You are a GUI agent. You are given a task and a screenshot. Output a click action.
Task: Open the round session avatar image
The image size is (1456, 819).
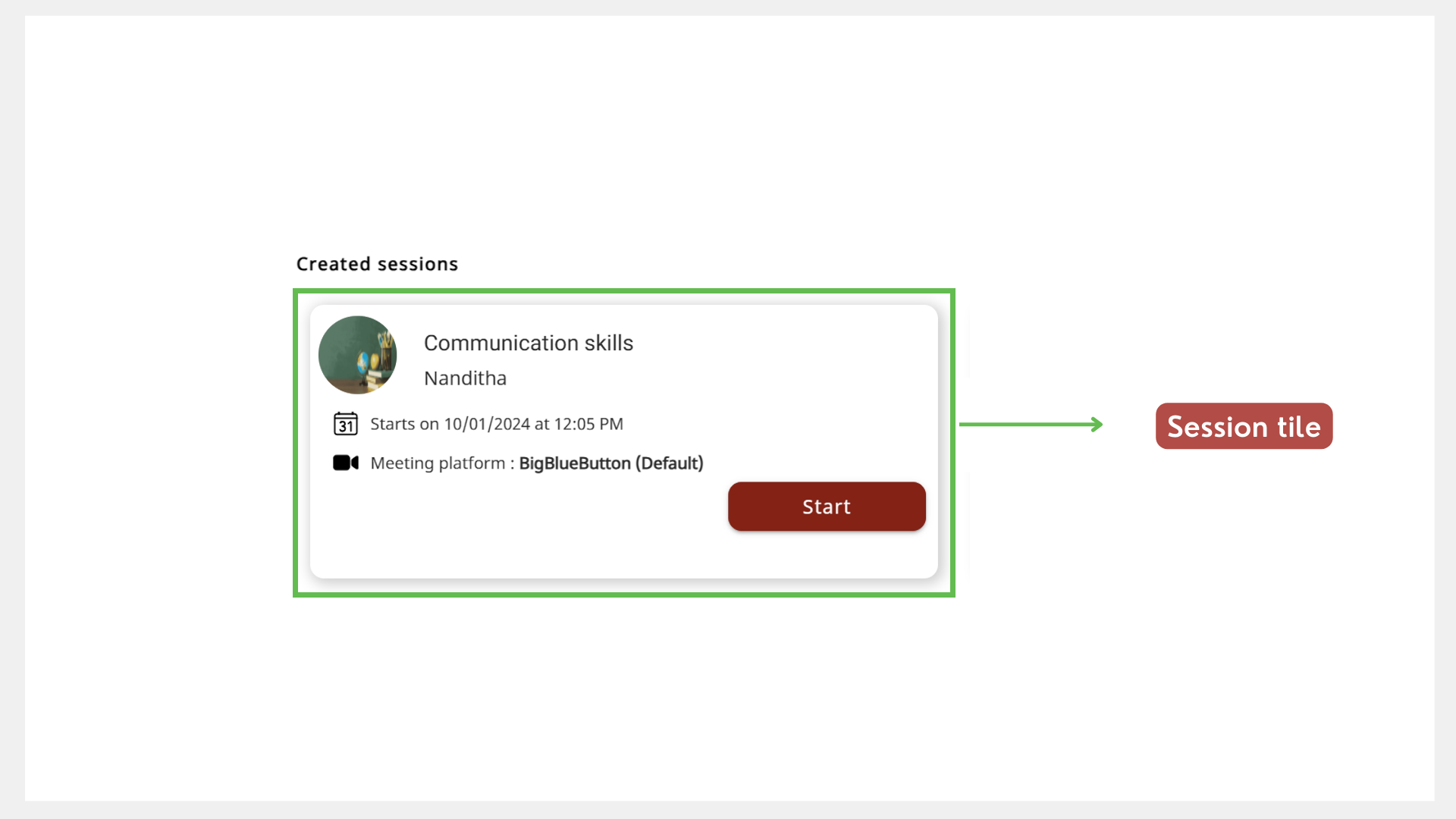357,355
